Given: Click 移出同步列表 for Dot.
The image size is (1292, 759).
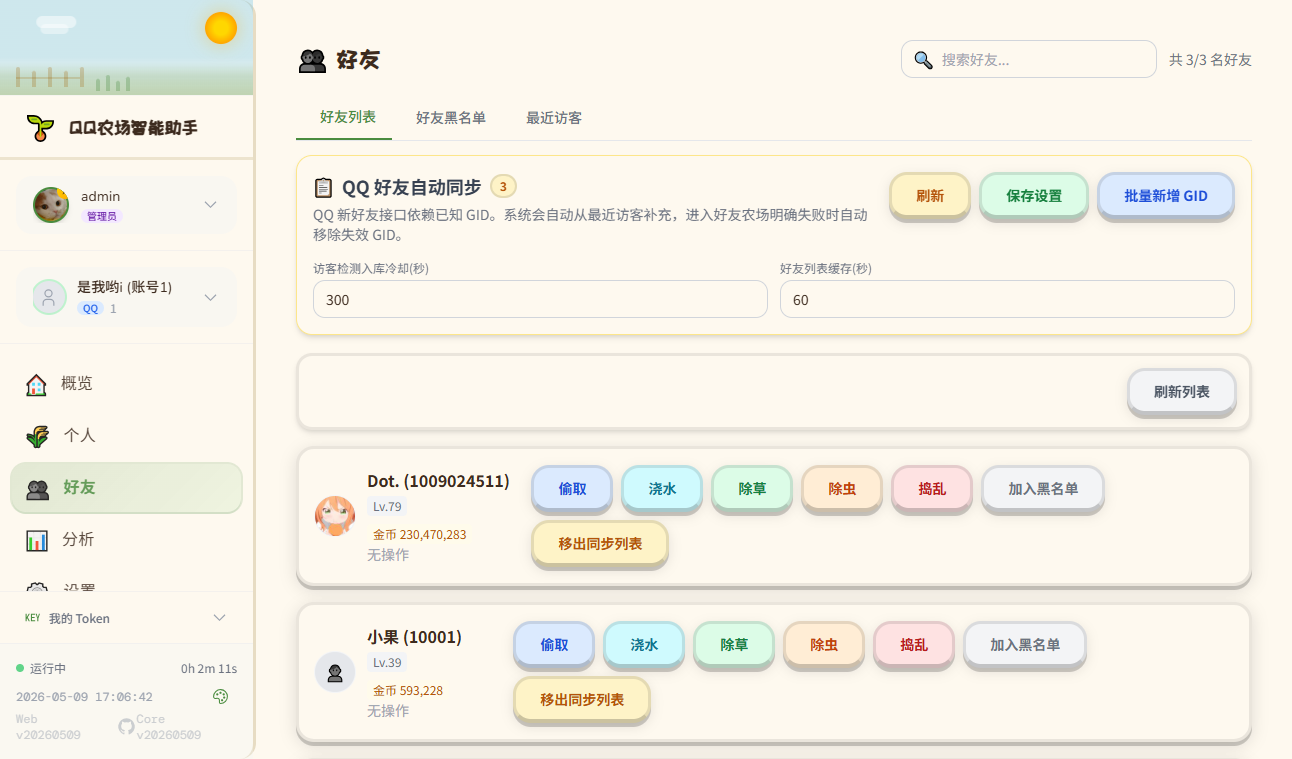Looking at the screenshot, I should click(600, 544).
